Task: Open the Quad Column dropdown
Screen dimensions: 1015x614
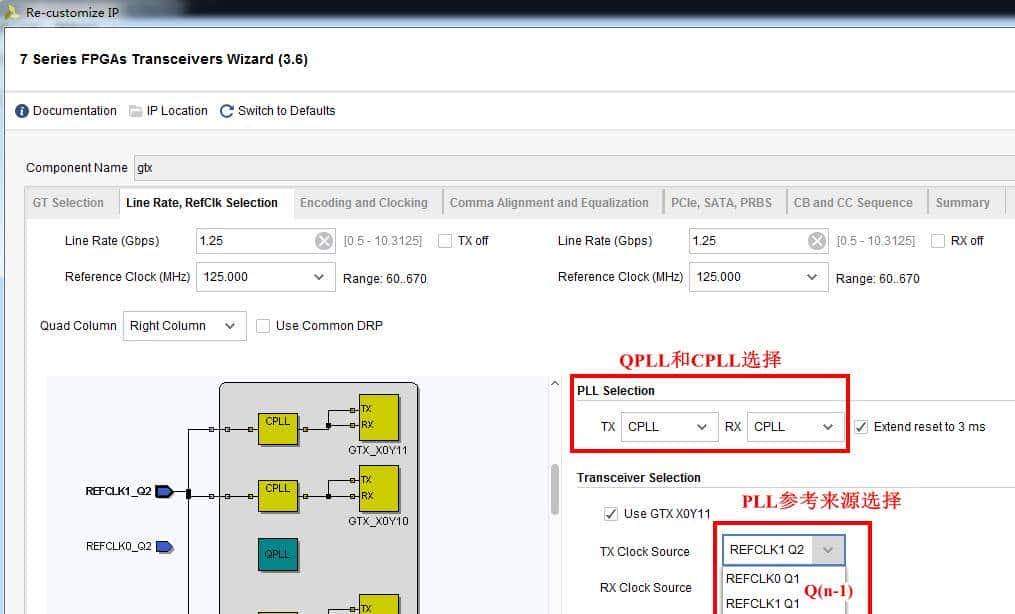Action: pyautogui.click(x=184, y=326)
